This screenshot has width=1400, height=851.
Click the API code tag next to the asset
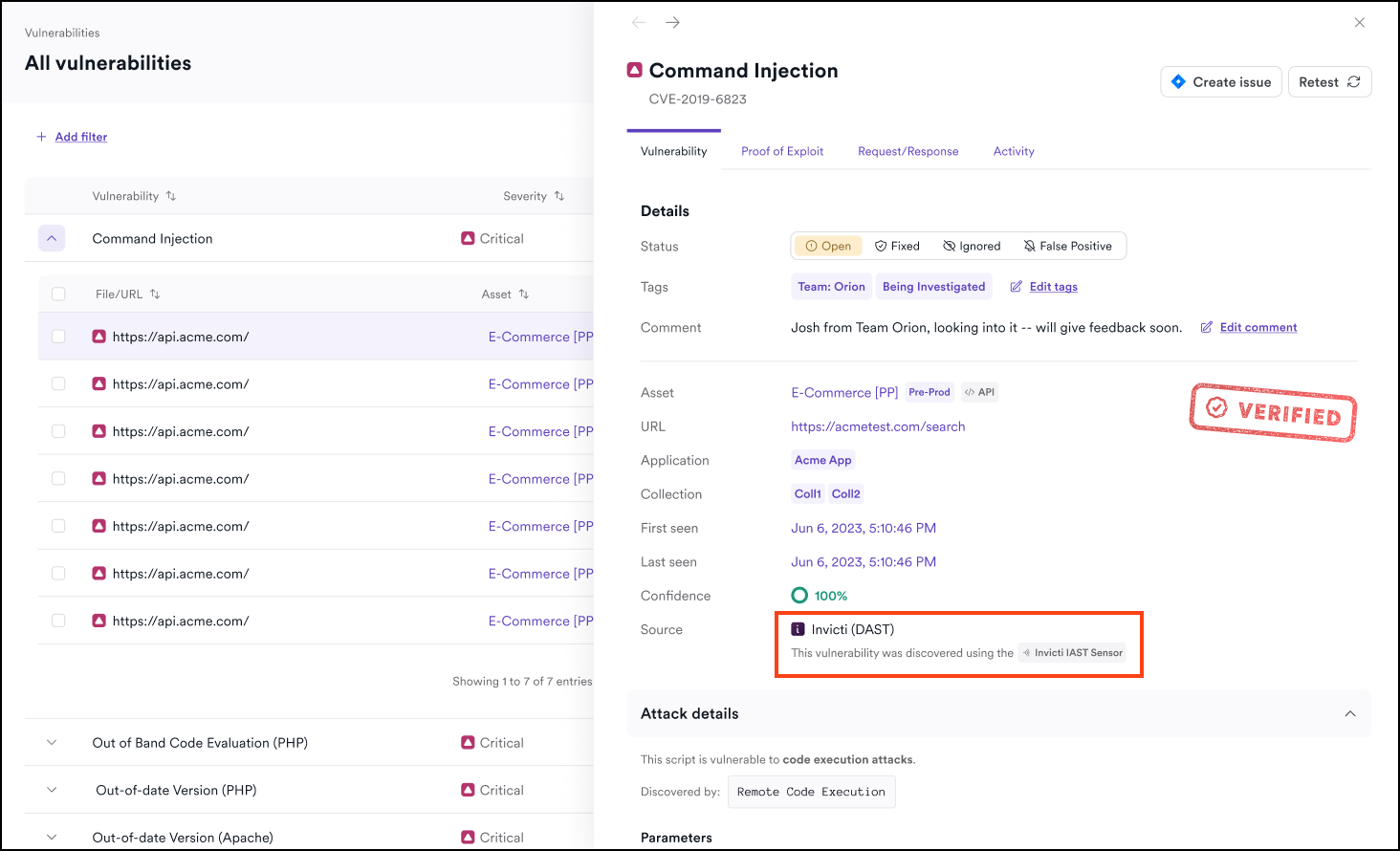979,392
